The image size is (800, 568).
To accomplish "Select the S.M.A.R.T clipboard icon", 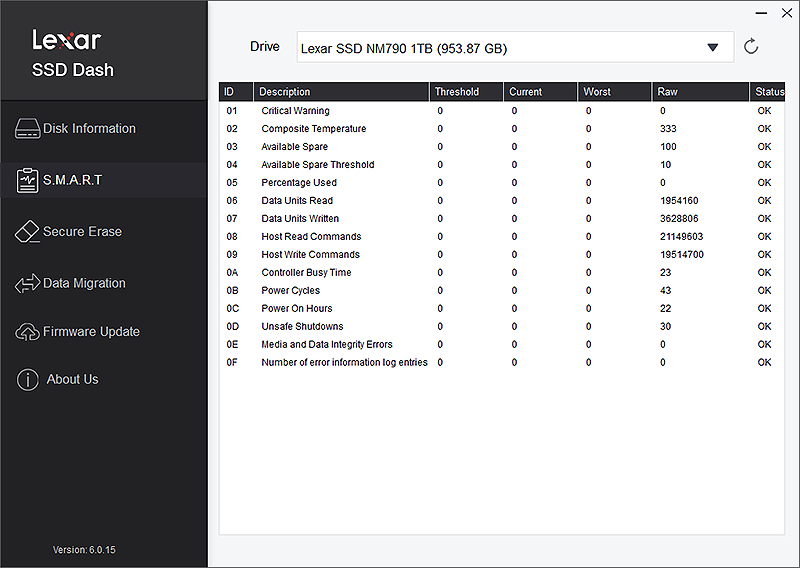I will pyautogui.click(x=27, y=181).
